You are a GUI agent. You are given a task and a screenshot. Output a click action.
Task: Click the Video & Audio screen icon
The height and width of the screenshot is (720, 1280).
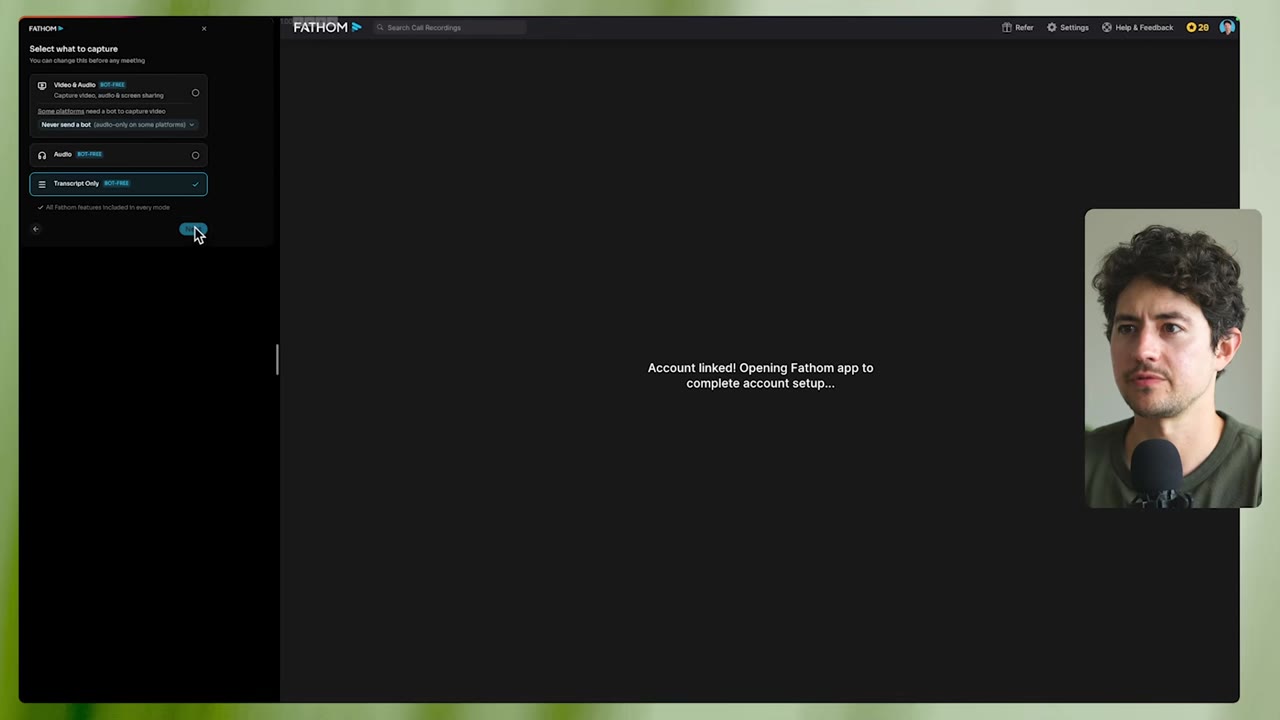point(42,86)
